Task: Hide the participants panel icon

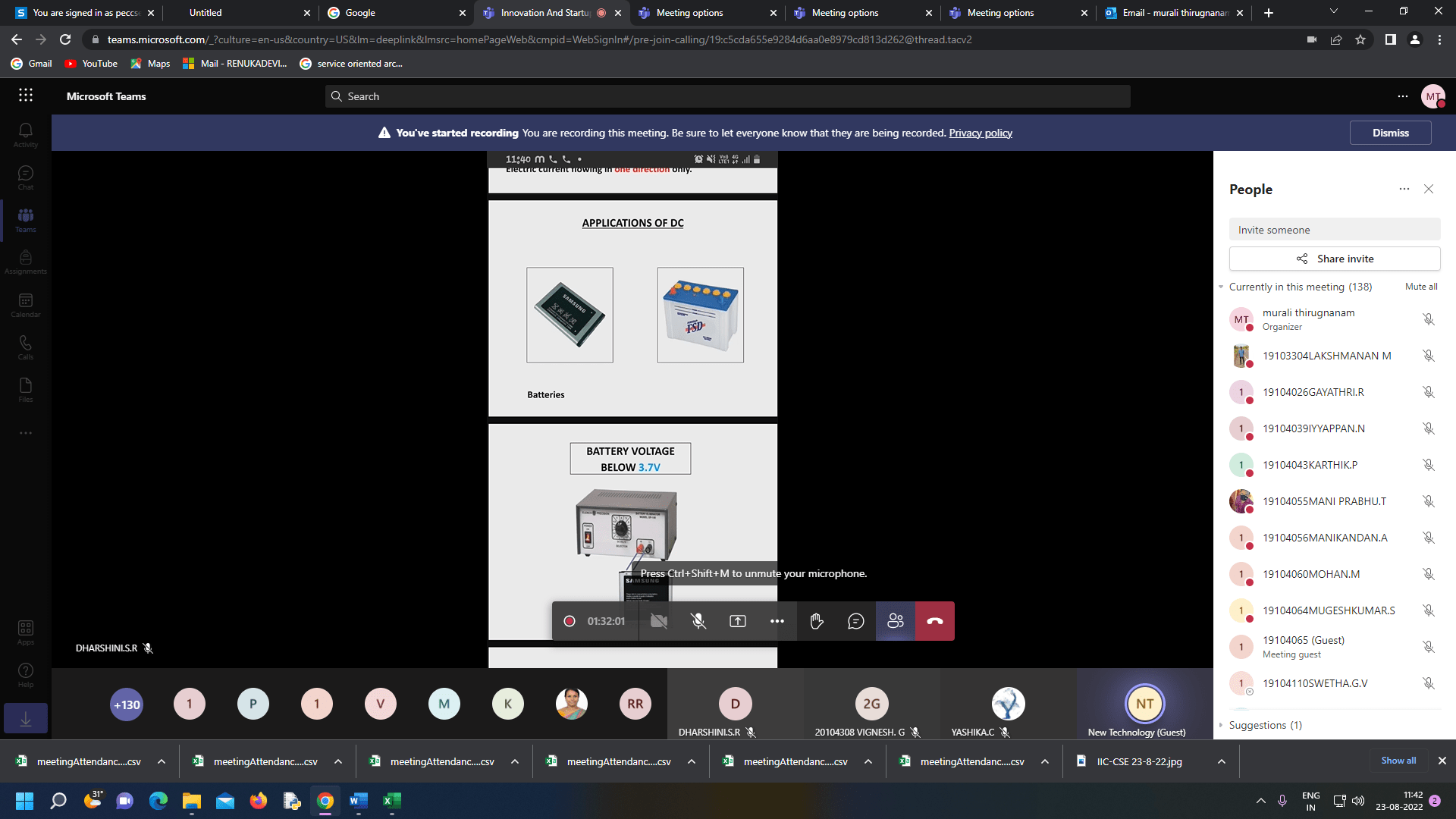Action: (895, 621)
